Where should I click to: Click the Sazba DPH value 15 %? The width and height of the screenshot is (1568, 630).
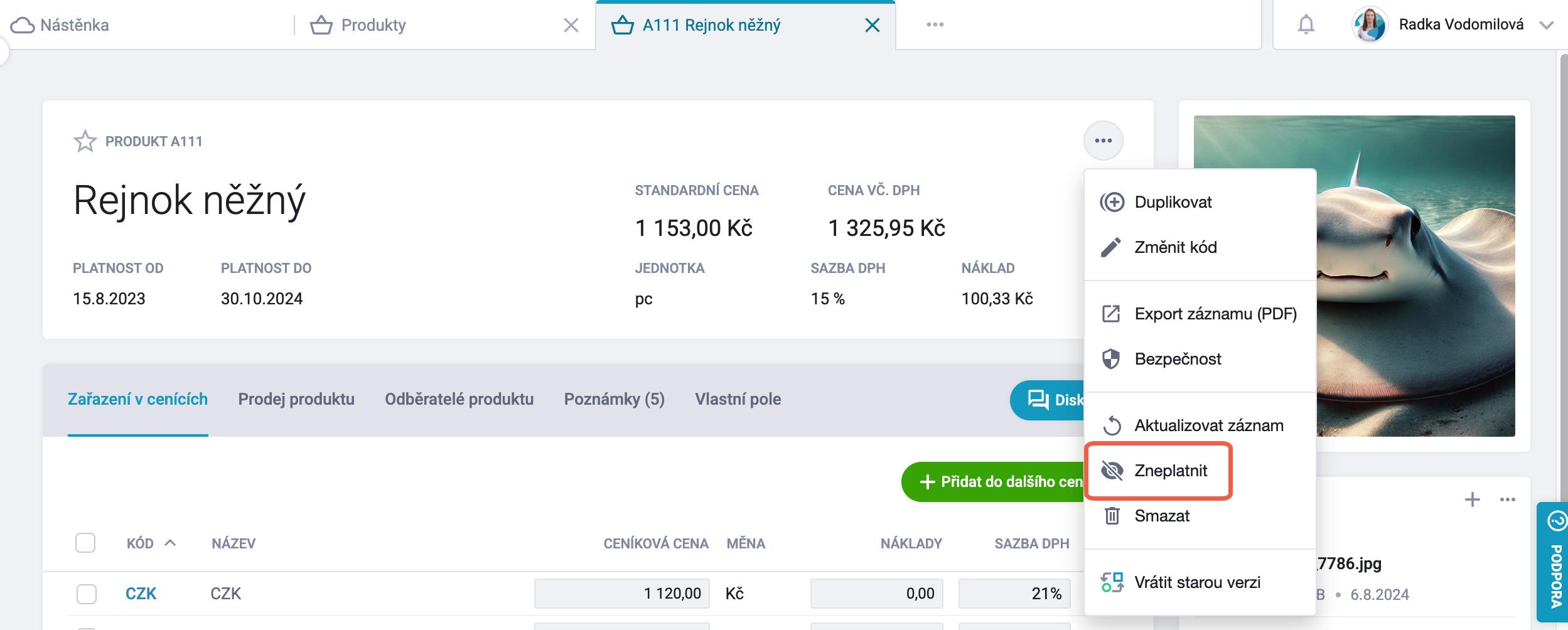click(827, 299)
